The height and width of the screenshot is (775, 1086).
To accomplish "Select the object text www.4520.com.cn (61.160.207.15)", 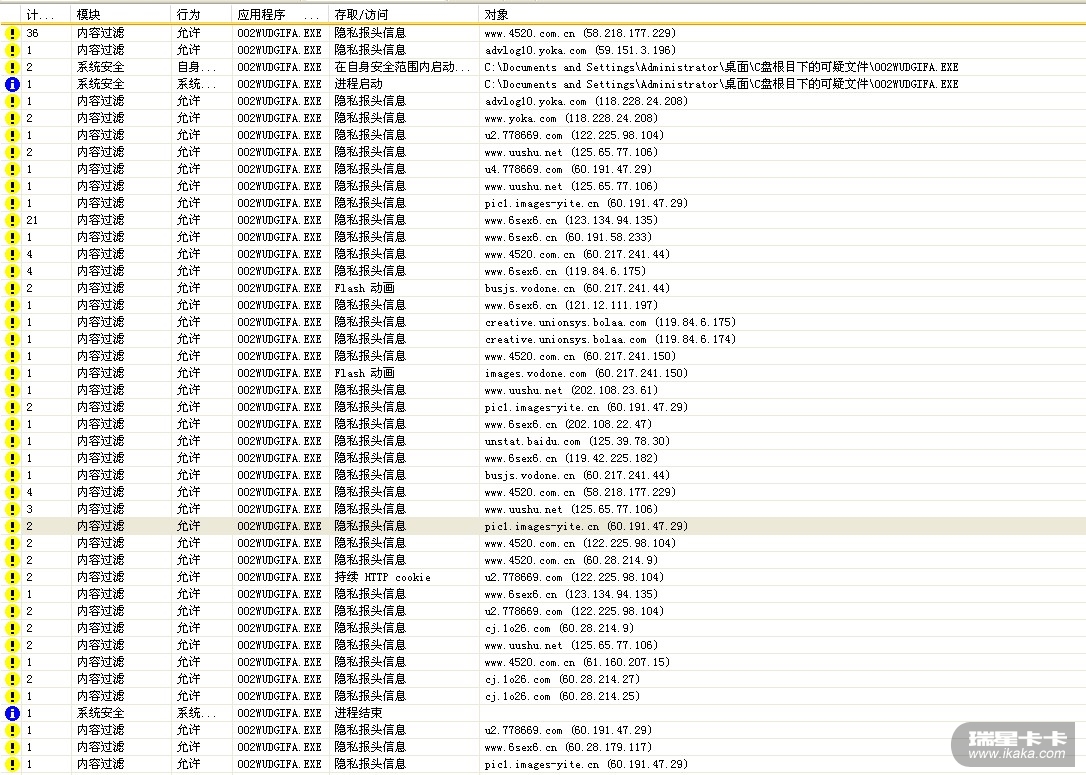I will [x=577, y=662].
